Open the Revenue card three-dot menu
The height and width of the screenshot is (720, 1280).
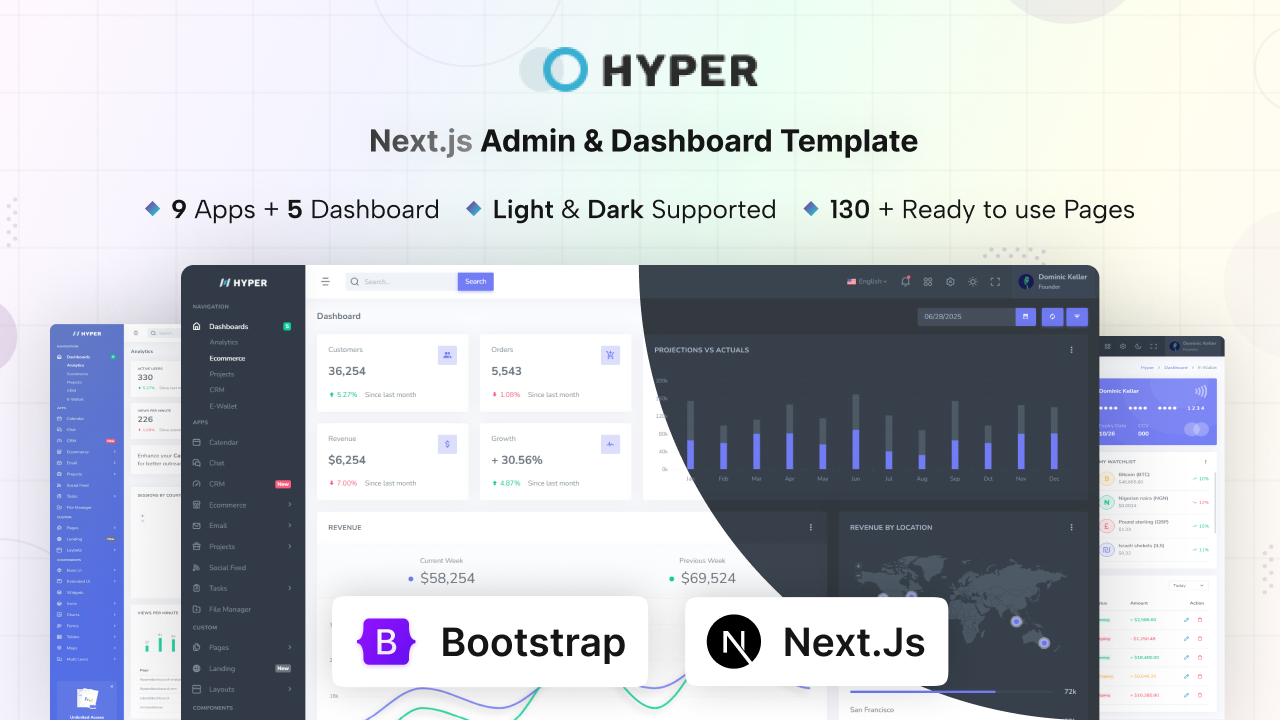pos(811,527)
